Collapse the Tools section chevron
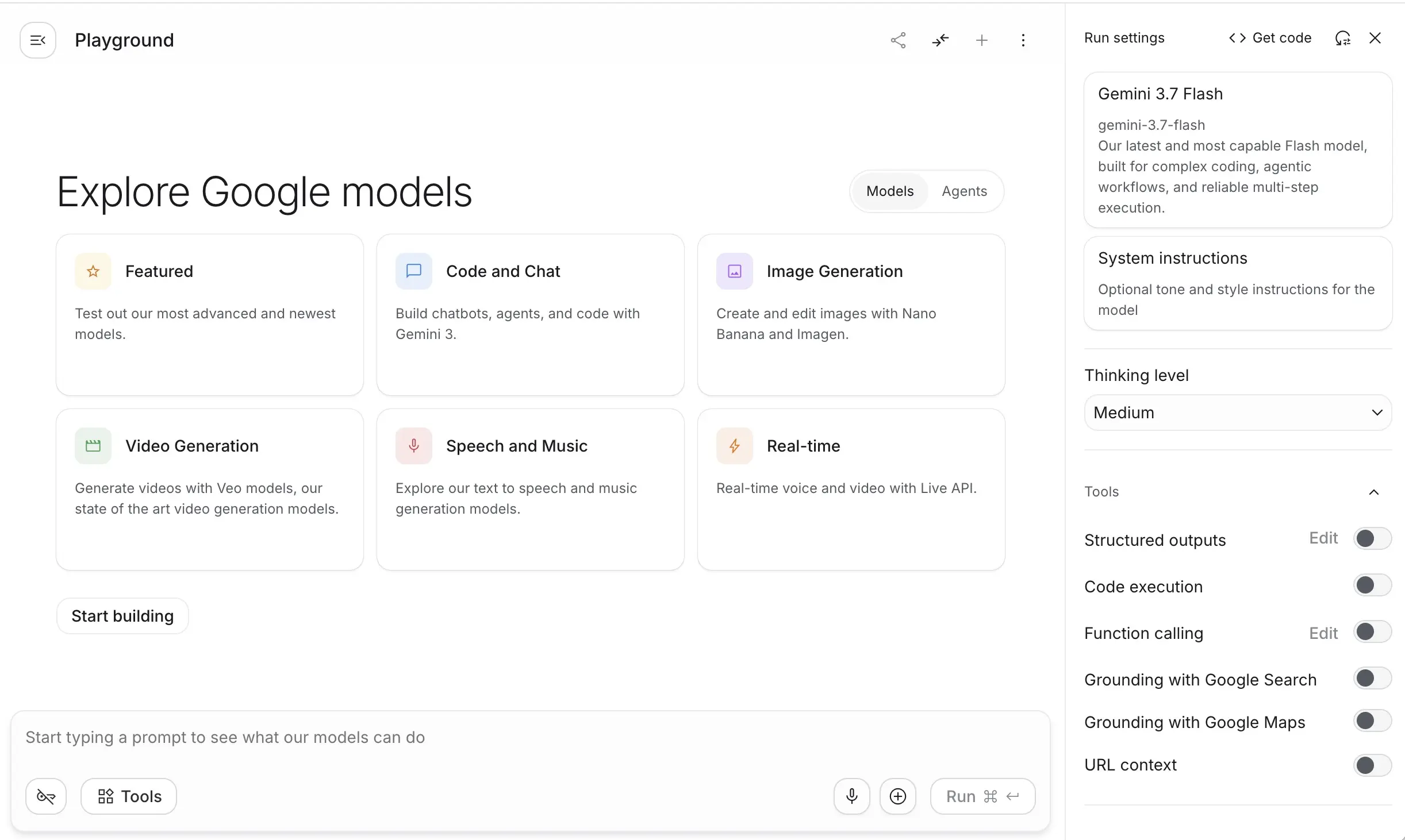 [1374, 492]
